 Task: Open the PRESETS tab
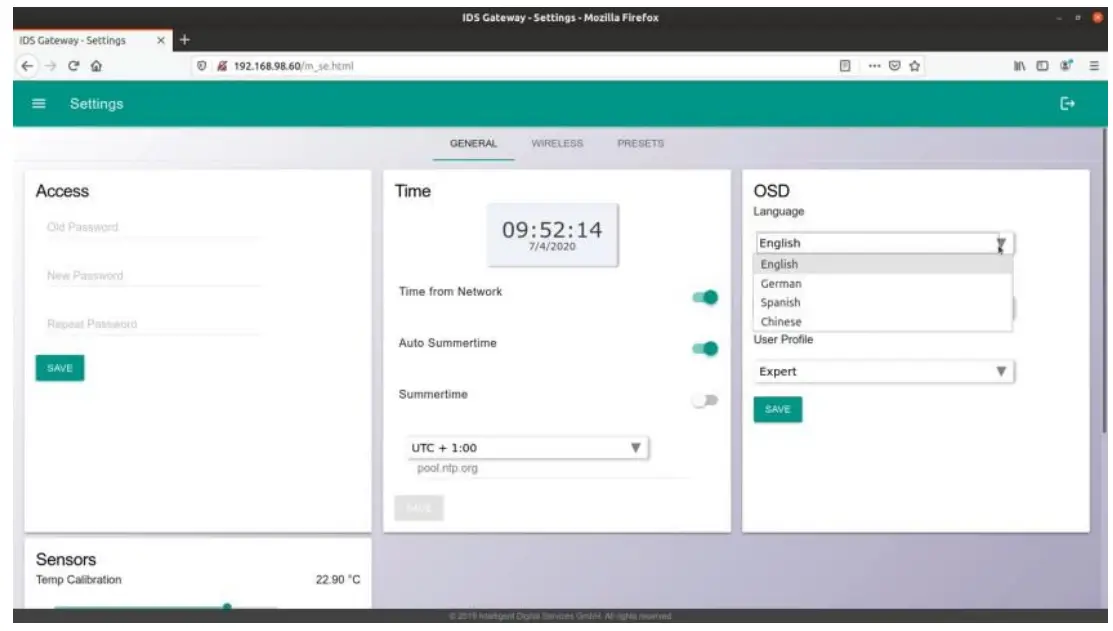pyautogui.click(x=638, y=143)
